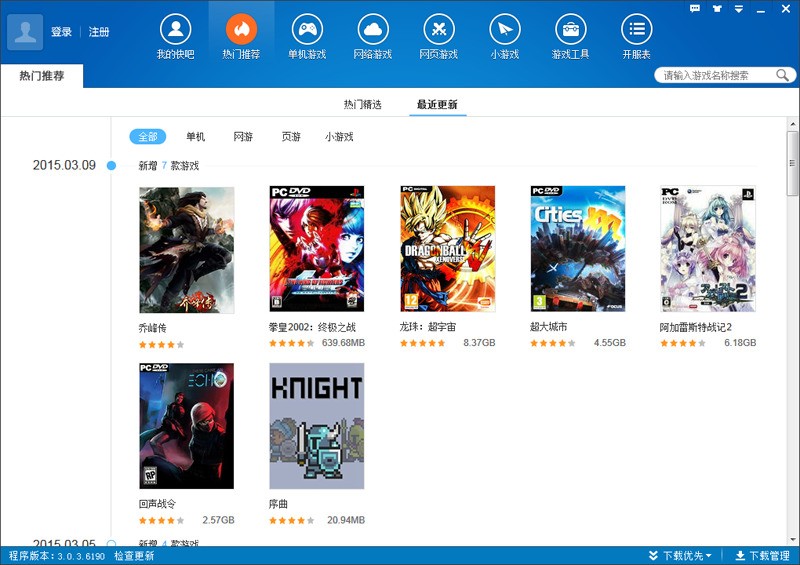
Task: Click the 注册 register link
Action: pos(99,32)
